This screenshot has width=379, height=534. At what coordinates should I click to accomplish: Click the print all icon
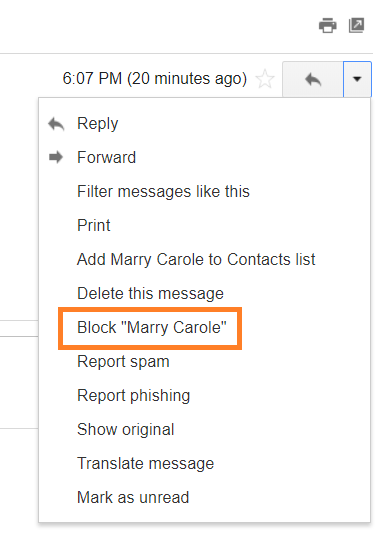(x=328, y=26)
